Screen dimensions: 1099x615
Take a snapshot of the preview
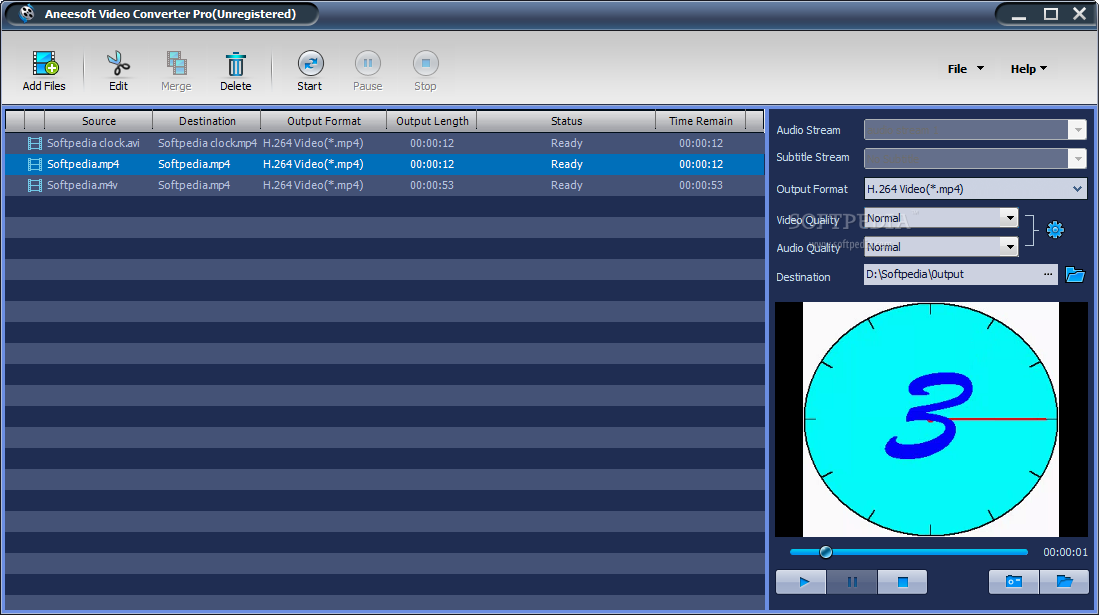[x=1013, y=581]
